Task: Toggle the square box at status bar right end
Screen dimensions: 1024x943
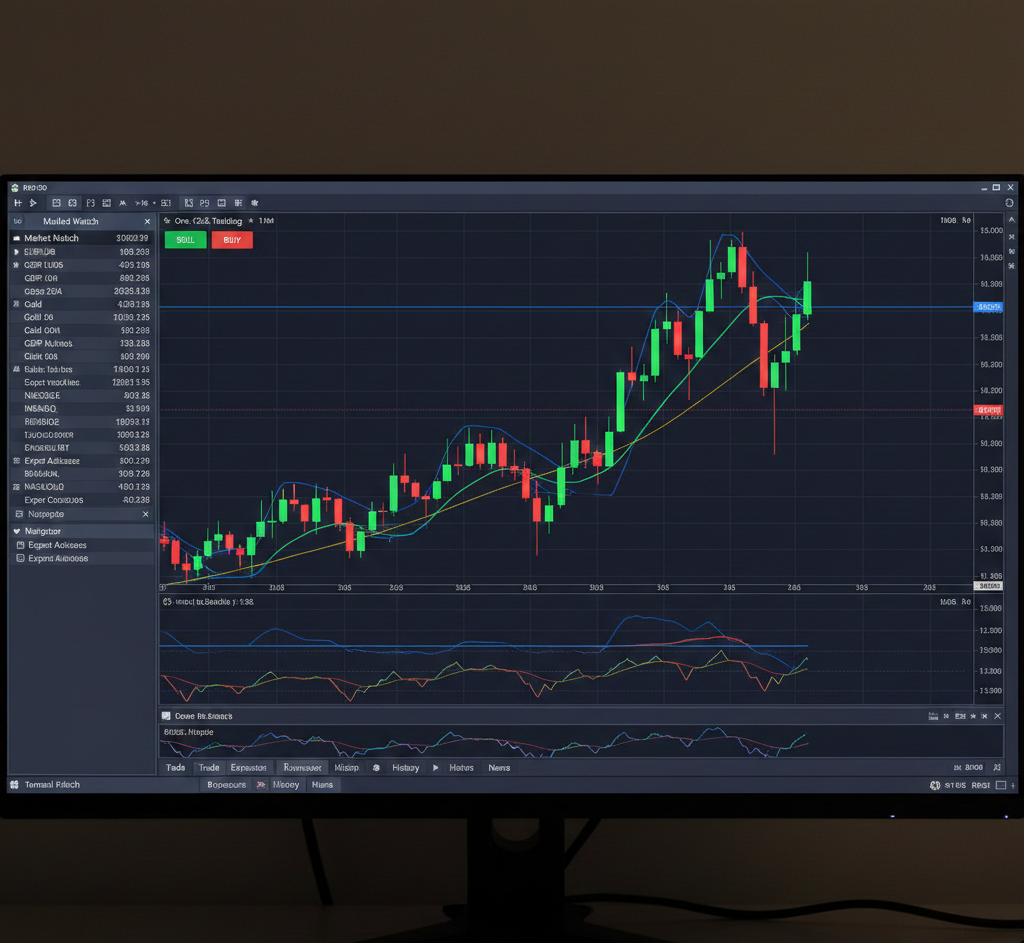Action: coord(1002,786)
